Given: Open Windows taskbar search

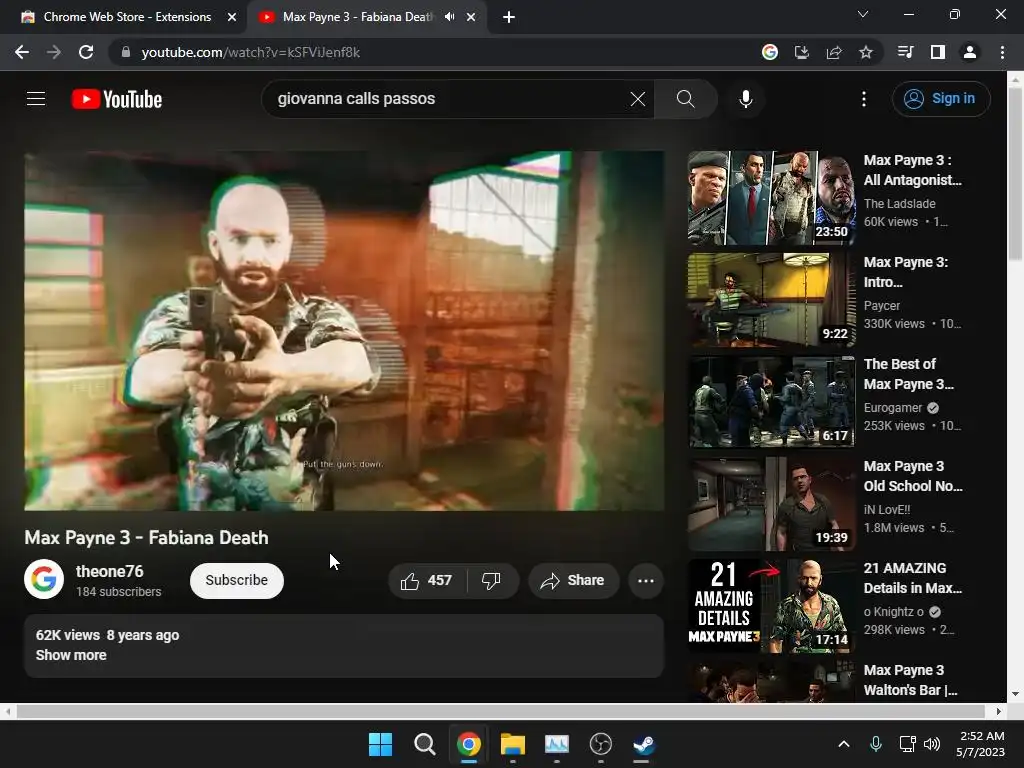Looking at the screenshot, I should [x=424, y=744].
